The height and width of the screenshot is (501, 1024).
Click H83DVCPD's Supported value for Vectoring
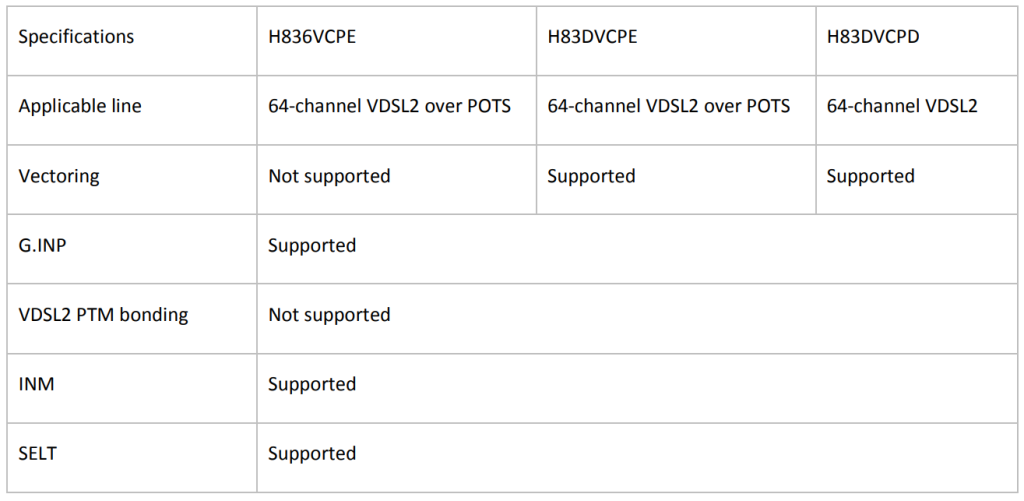point(870,176)
